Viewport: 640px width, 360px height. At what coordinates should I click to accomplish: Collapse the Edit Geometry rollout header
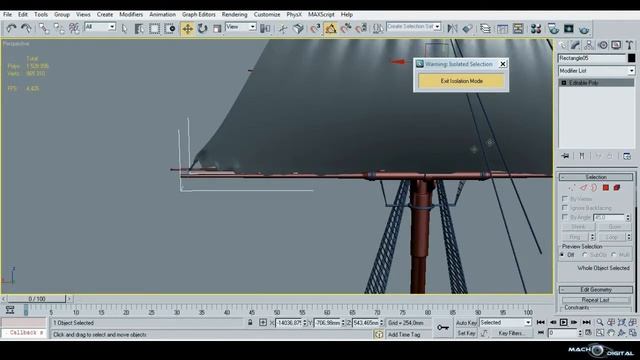[596, 290]
